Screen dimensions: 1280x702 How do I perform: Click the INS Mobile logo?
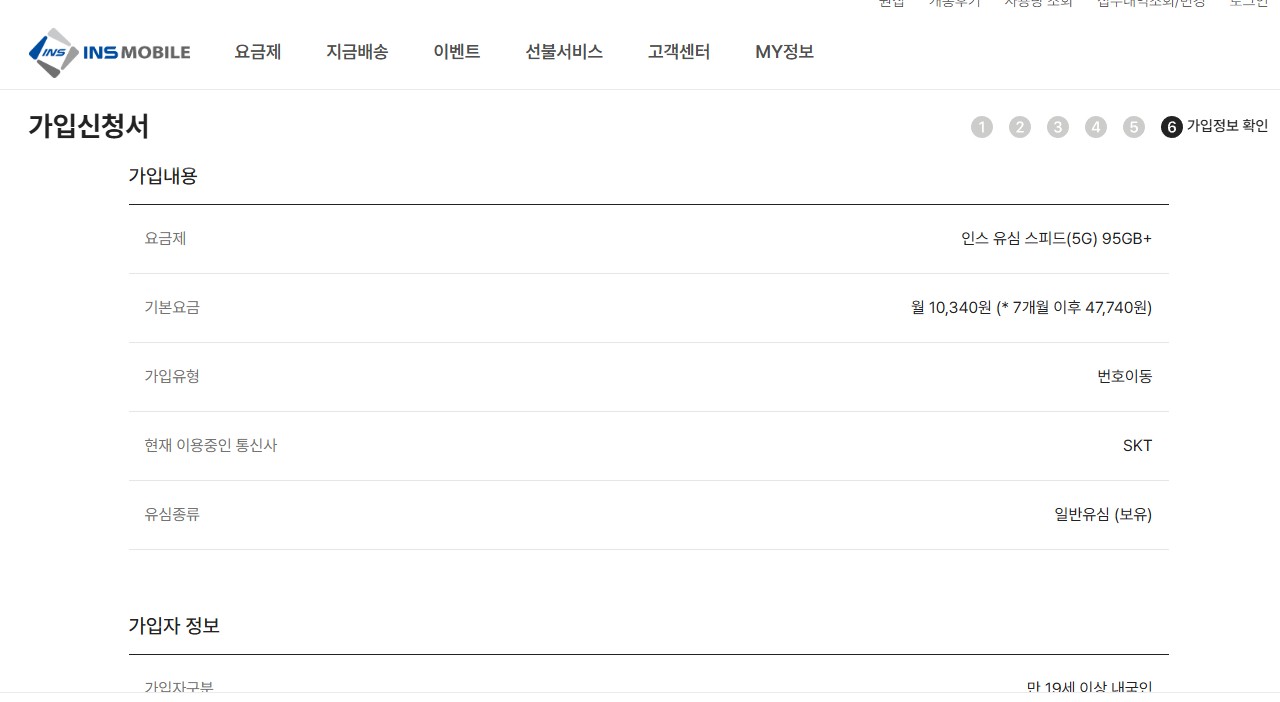pyautogui.click(x=110, y=52)
